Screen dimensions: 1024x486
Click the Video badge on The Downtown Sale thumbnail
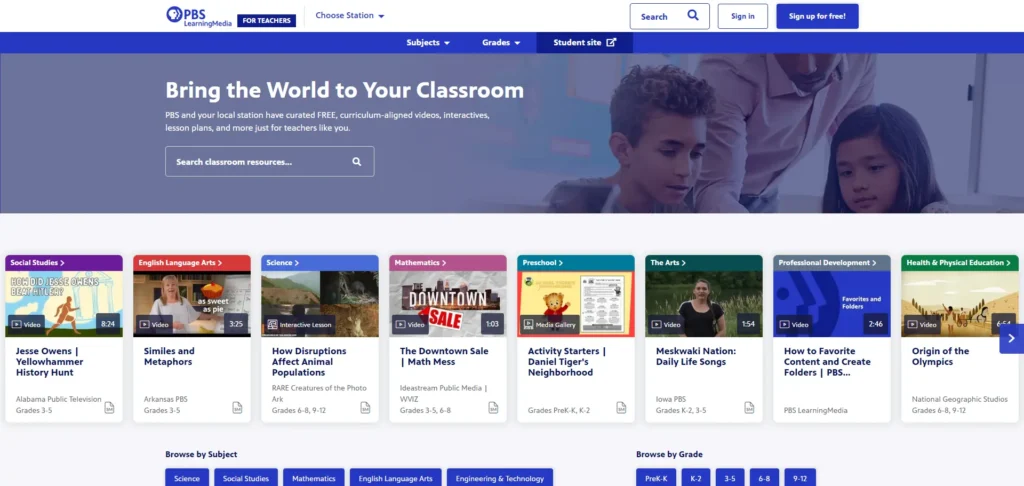click(x=411, y=325)
